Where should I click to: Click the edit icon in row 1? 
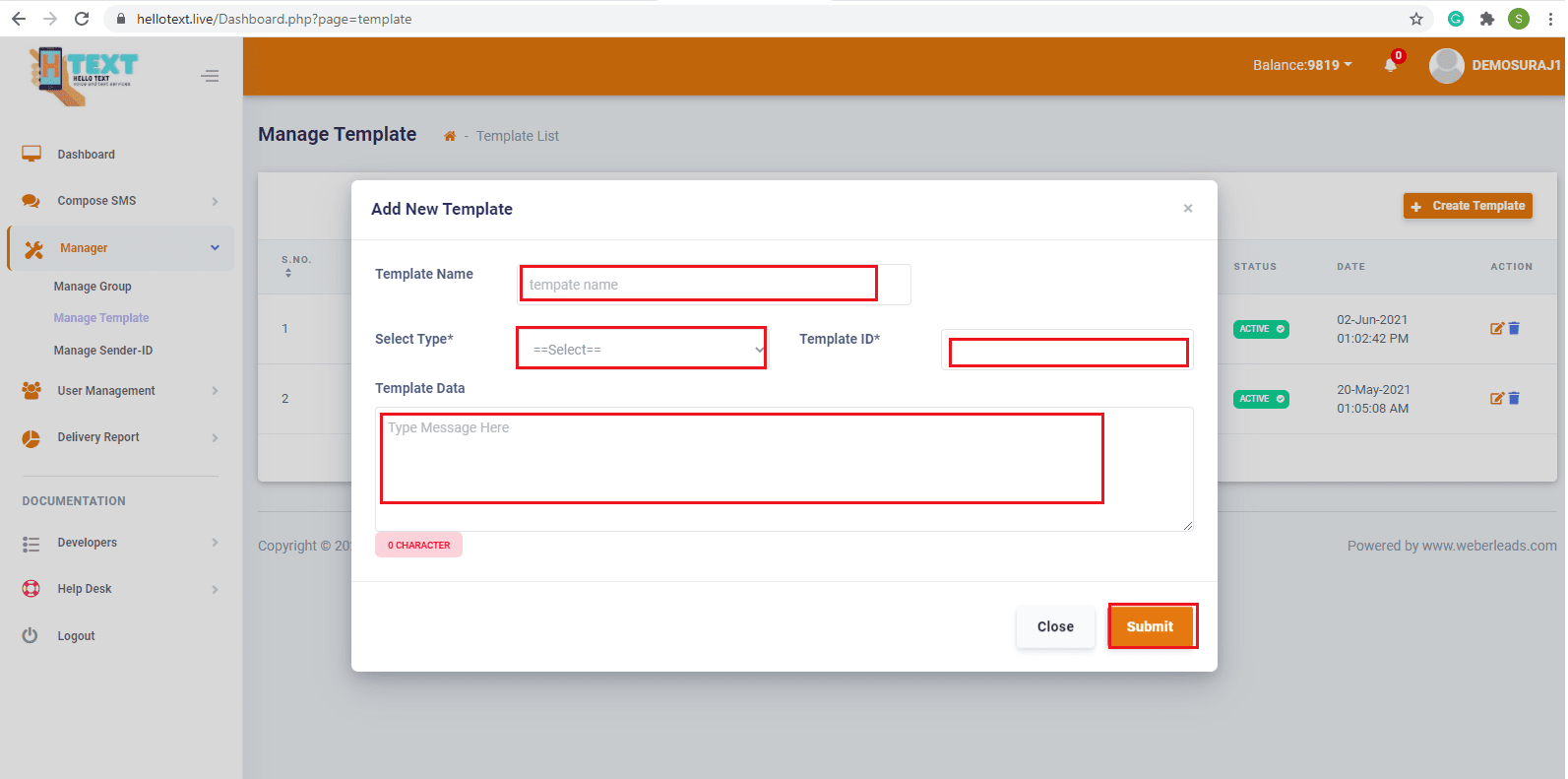1496,329
